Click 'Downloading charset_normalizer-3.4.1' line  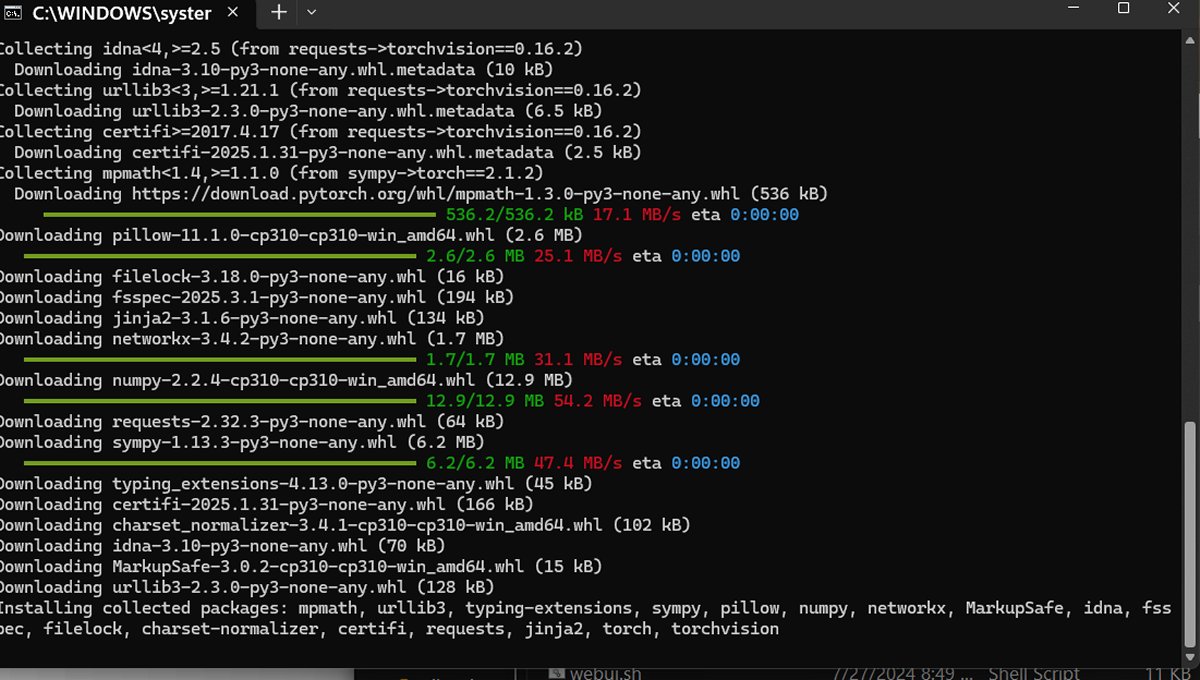(x=345, y=525)
